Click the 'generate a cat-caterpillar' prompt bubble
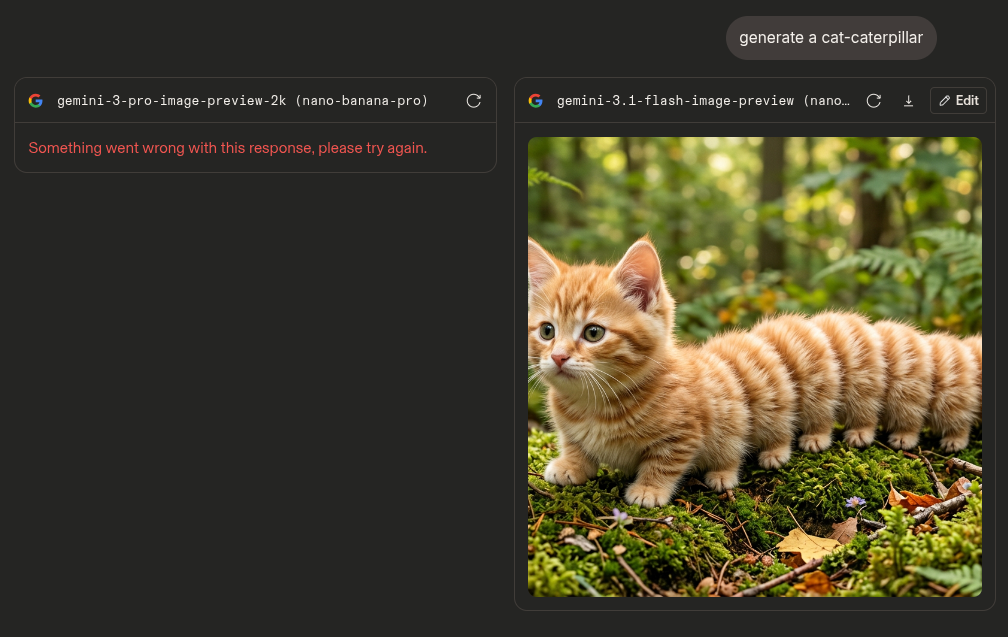 tap(831, 38)
